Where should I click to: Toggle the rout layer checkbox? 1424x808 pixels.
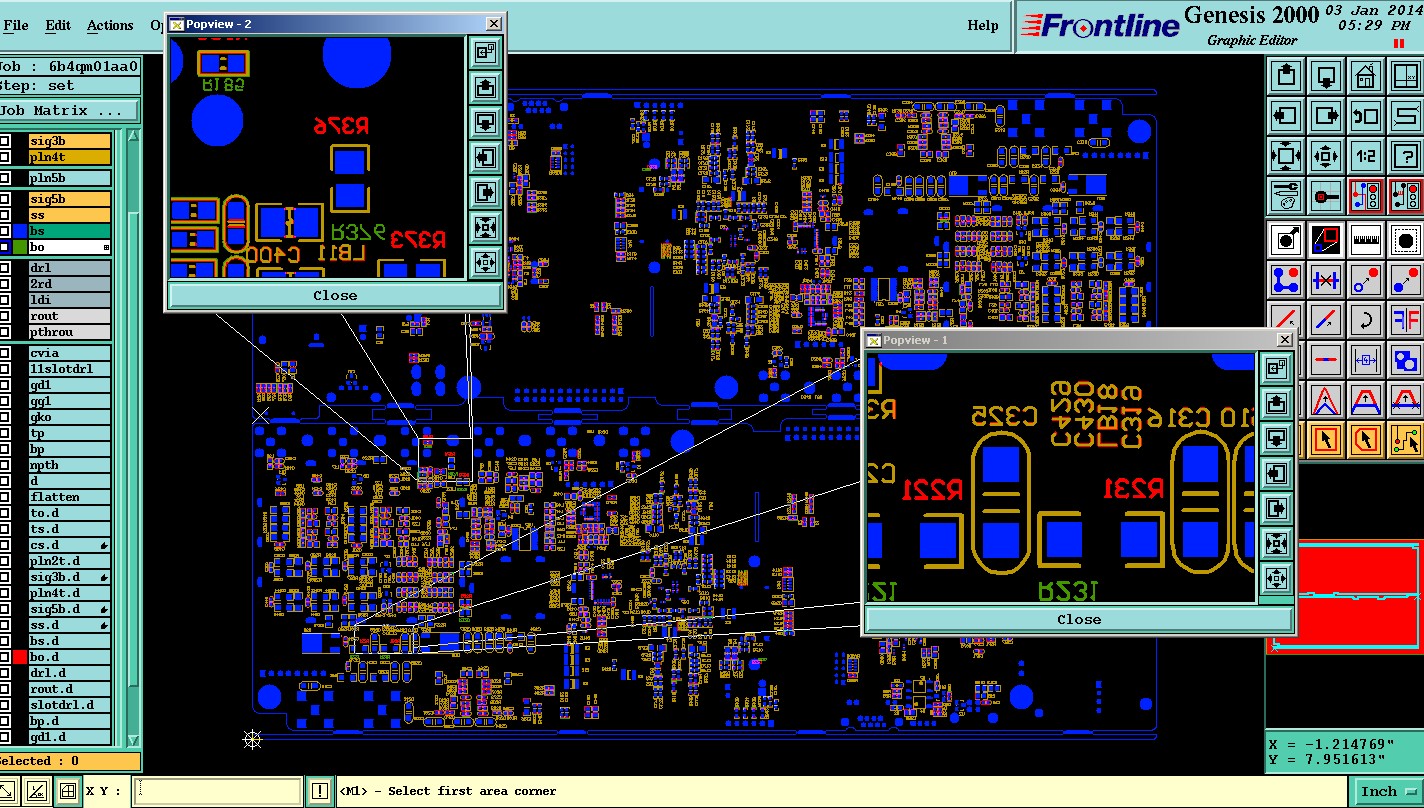5,316
